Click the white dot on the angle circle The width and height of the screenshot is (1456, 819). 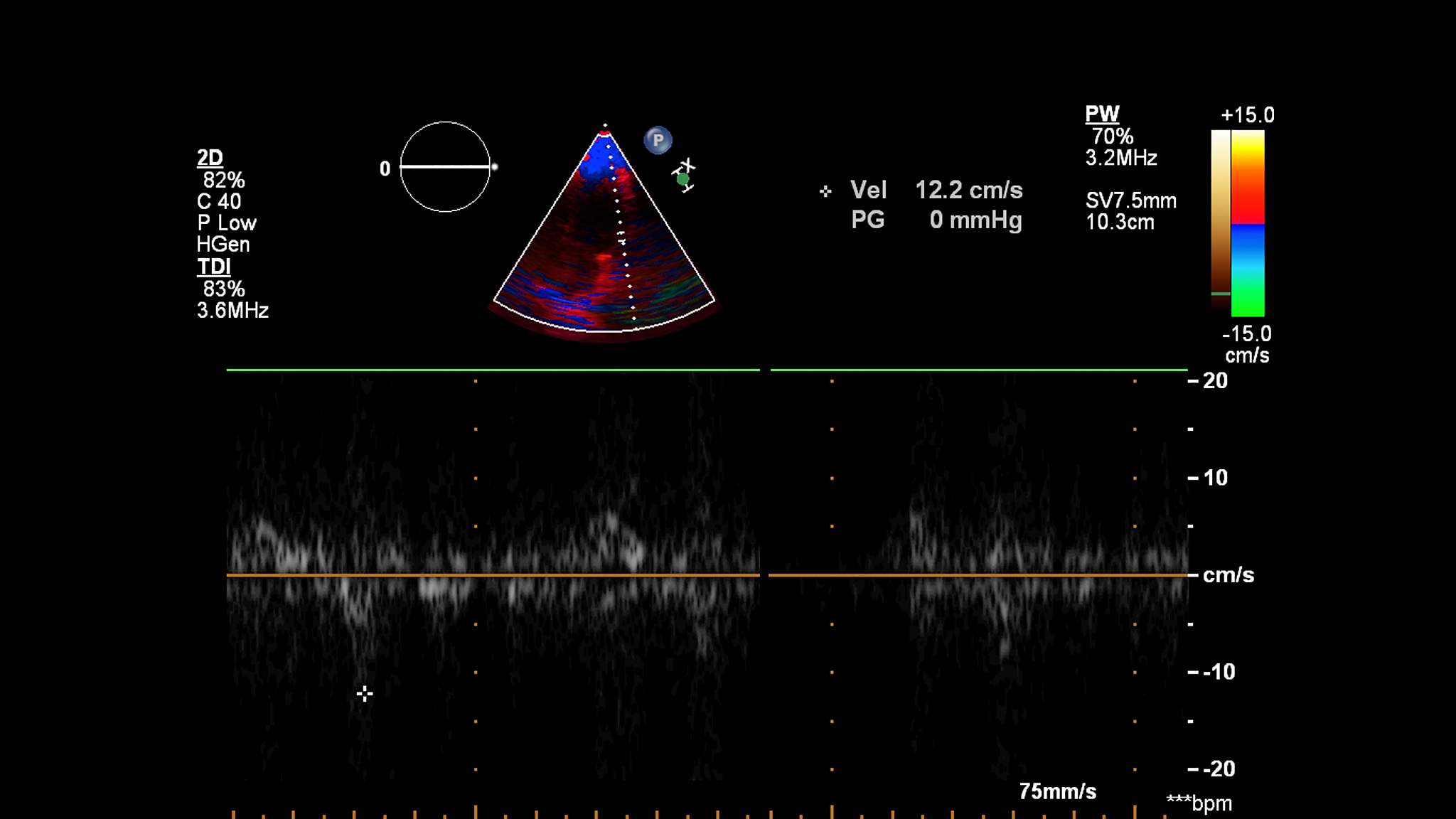(x=494, y=167)
